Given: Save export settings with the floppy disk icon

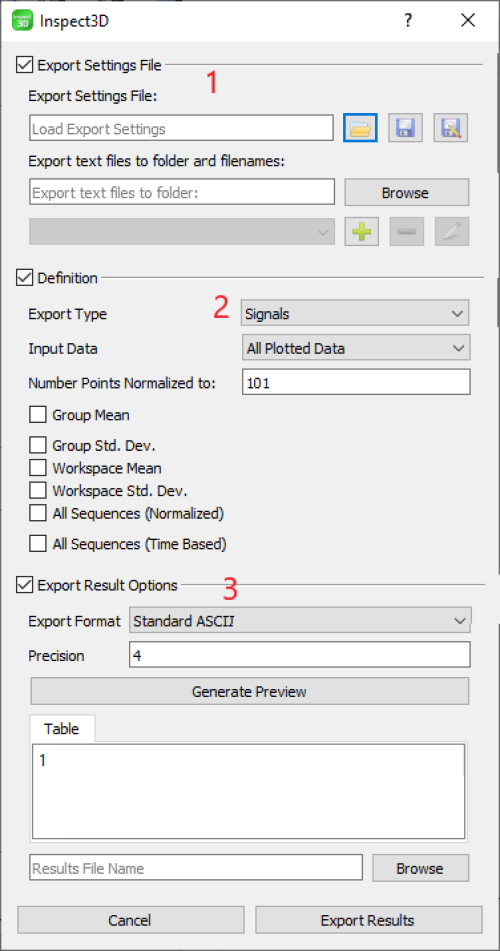Looking at the screenshot, I should (x=405, y=129).
